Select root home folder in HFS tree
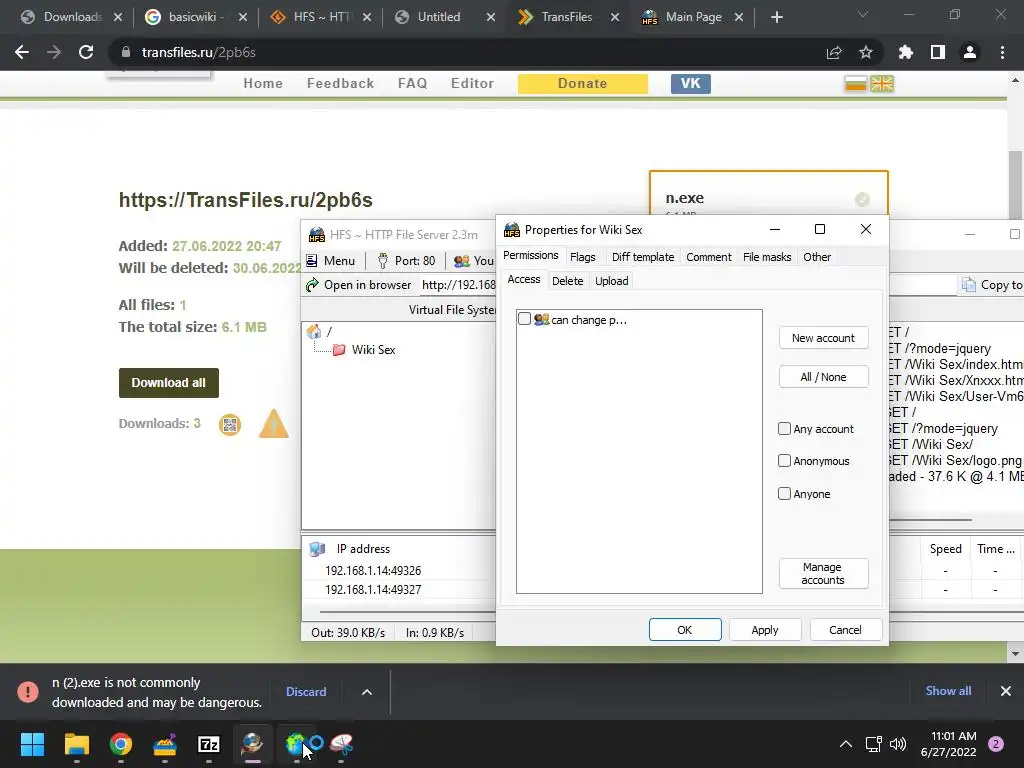 [x=314, y=332]
